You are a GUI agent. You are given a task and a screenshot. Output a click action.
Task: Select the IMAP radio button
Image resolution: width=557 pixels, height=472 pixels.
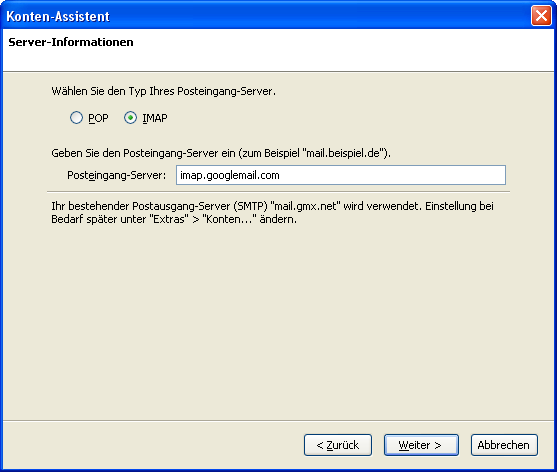(x=130, y=118)
